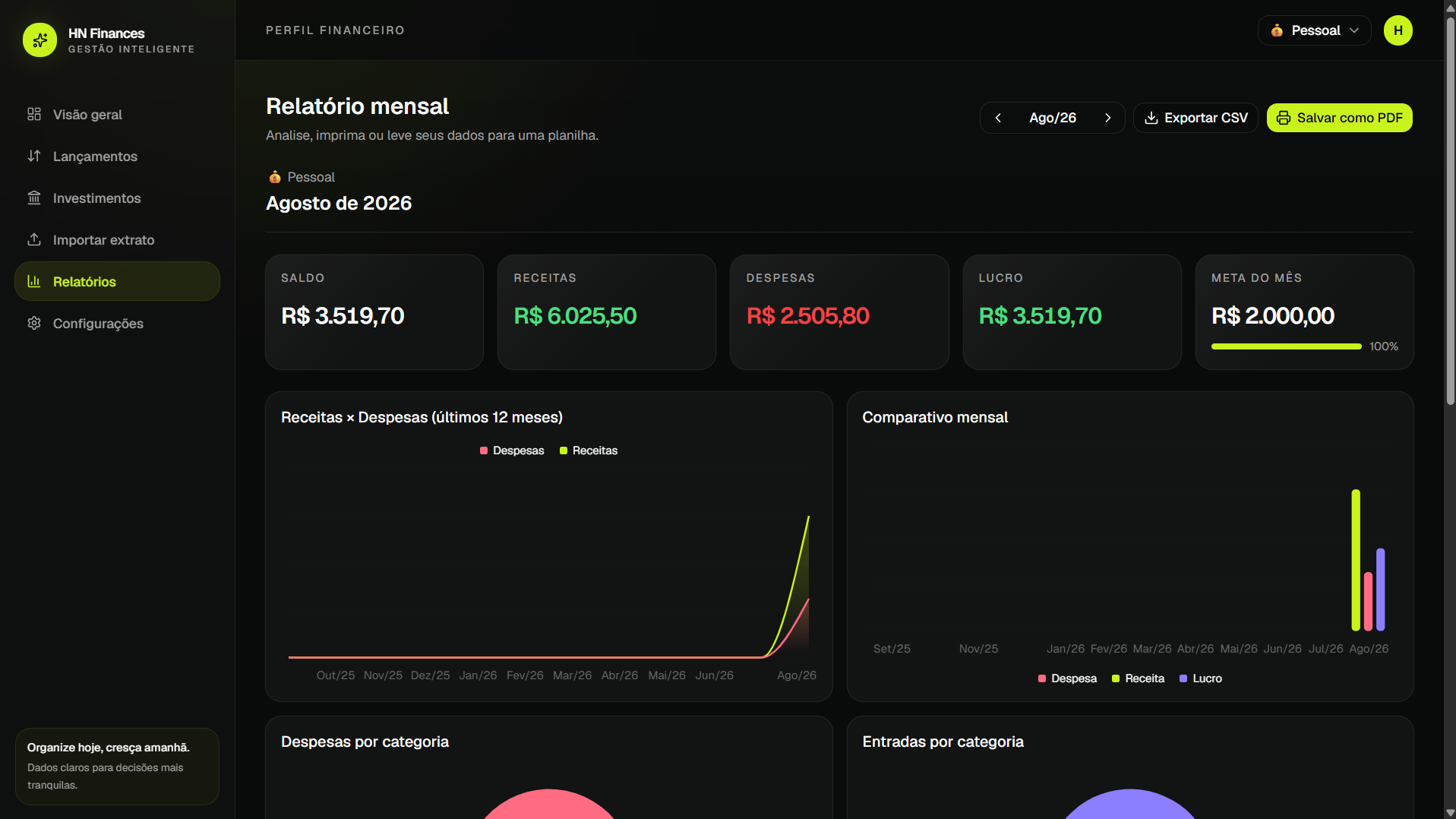
Task: Open Importar extrato page
Action: (x=117, y=240)
